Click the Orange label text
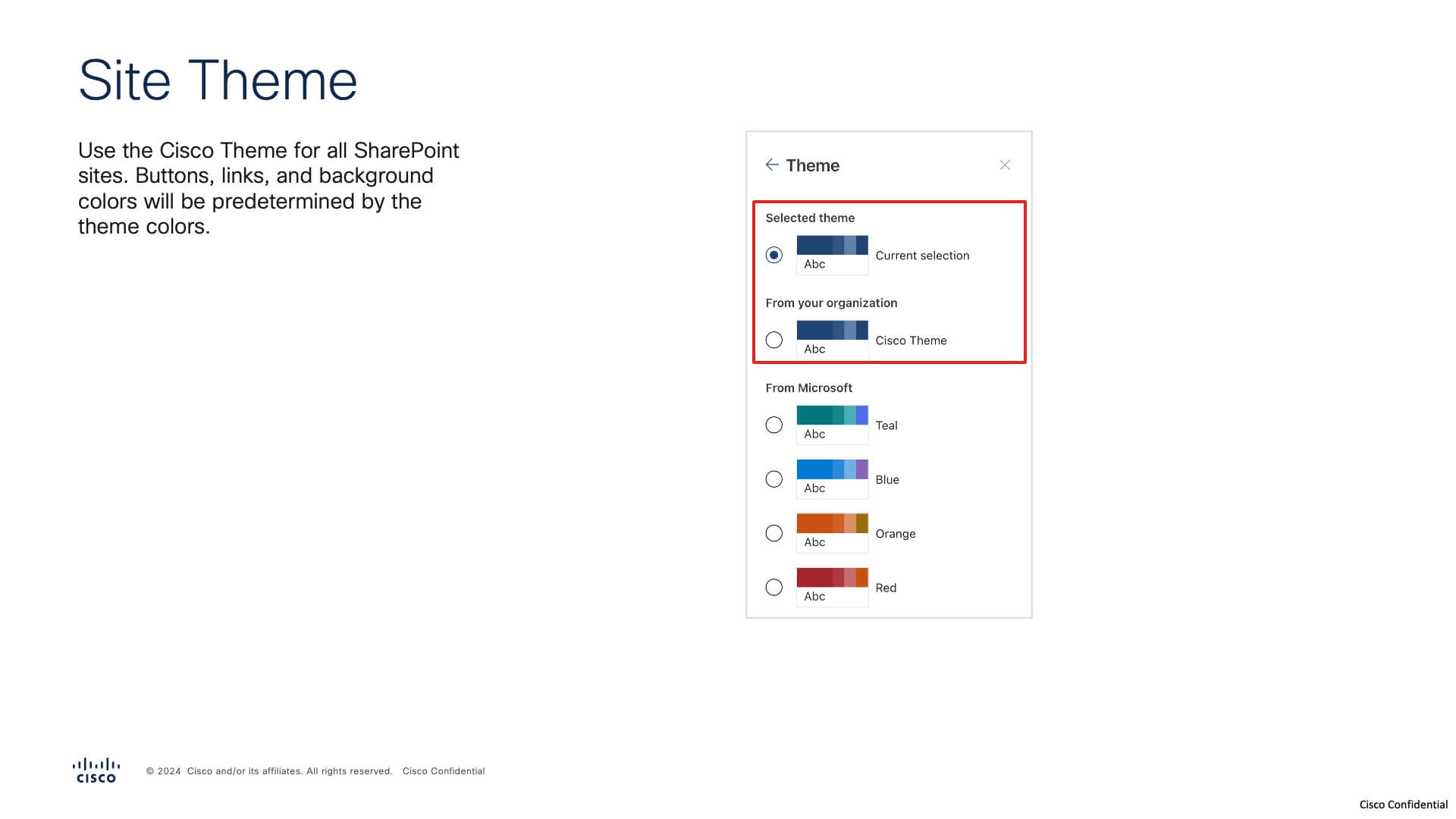This screenshot has width=1456, height=819. [896, 534]
